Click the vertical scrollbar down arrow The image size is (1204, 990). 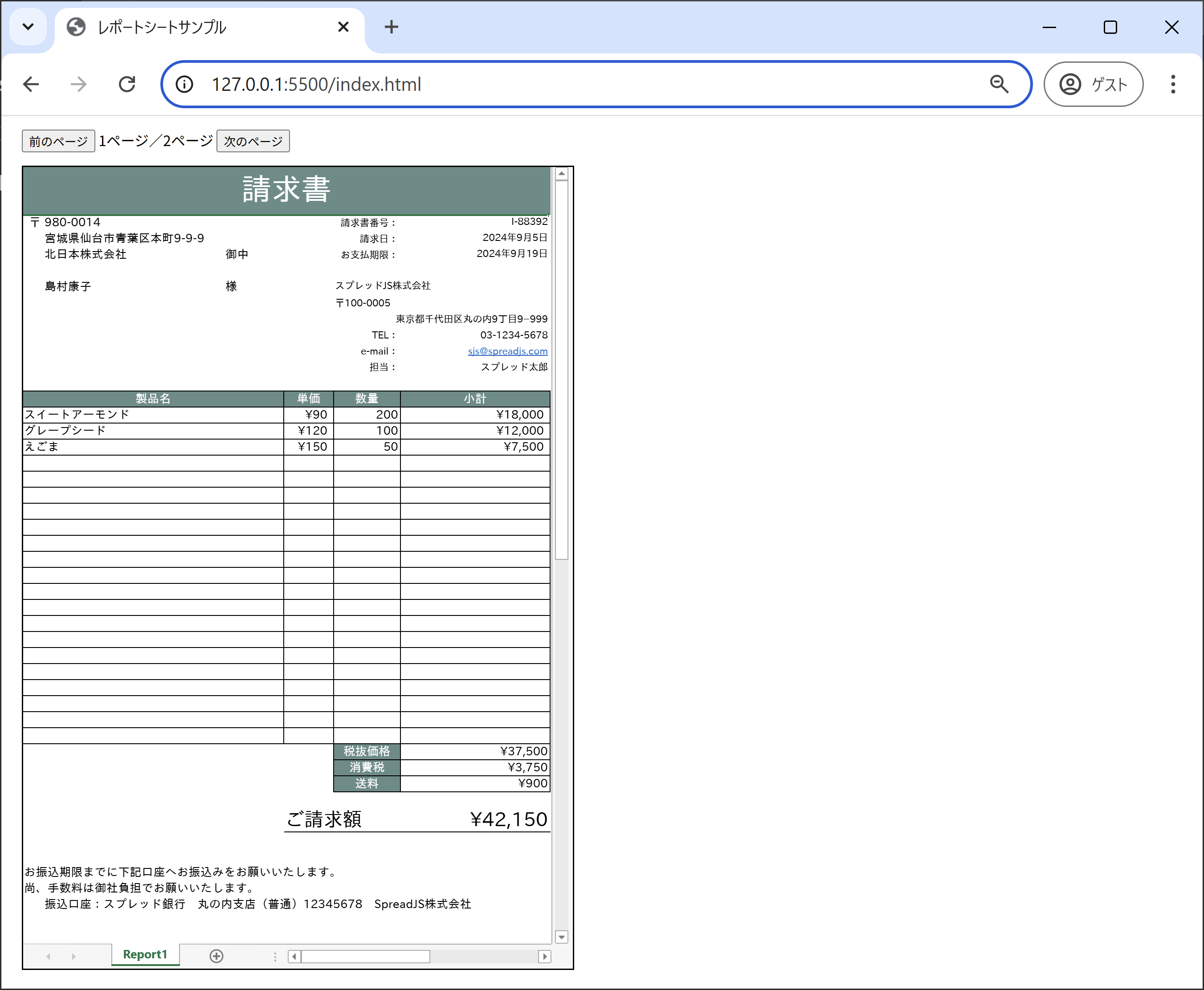pyautogui.click(x=562, y=937)
